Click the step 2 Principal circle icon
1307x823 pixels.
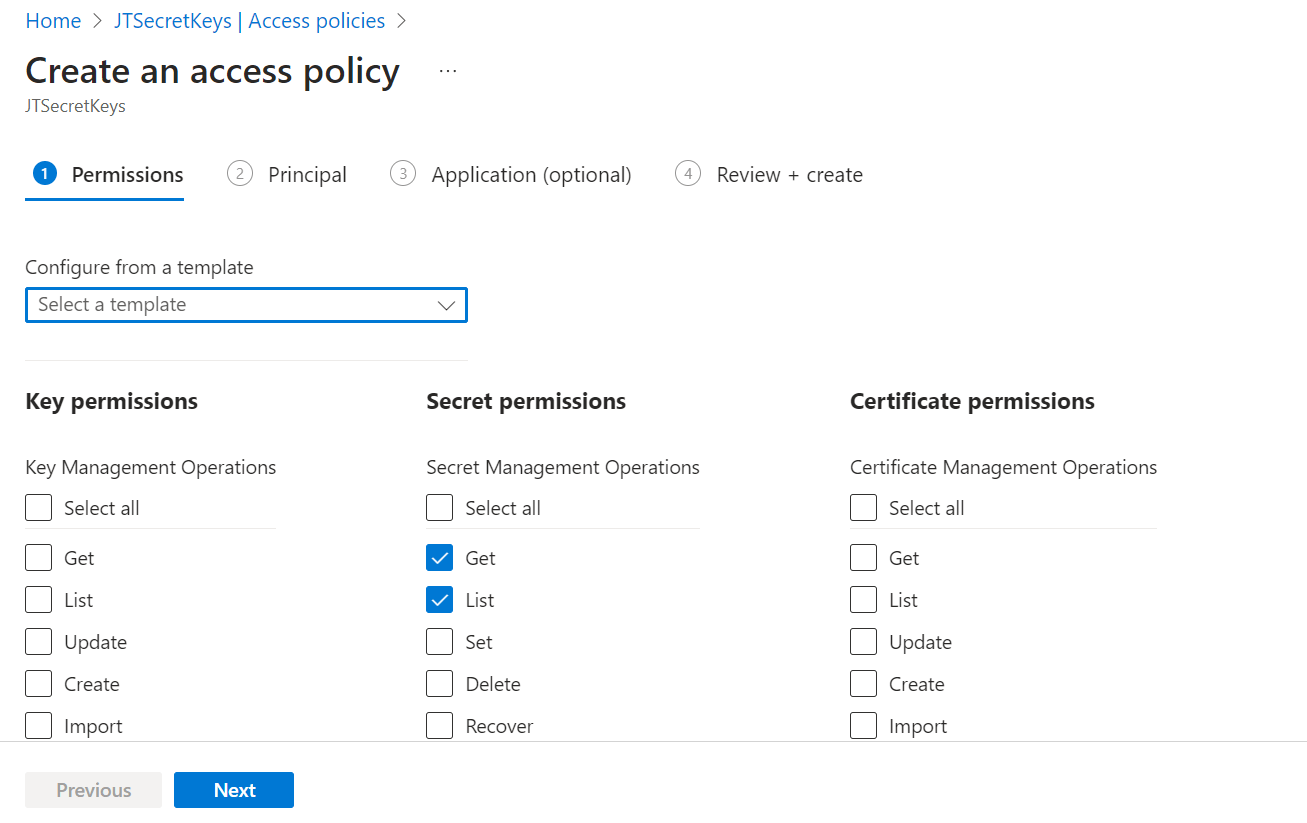click(x=240, y=174)
